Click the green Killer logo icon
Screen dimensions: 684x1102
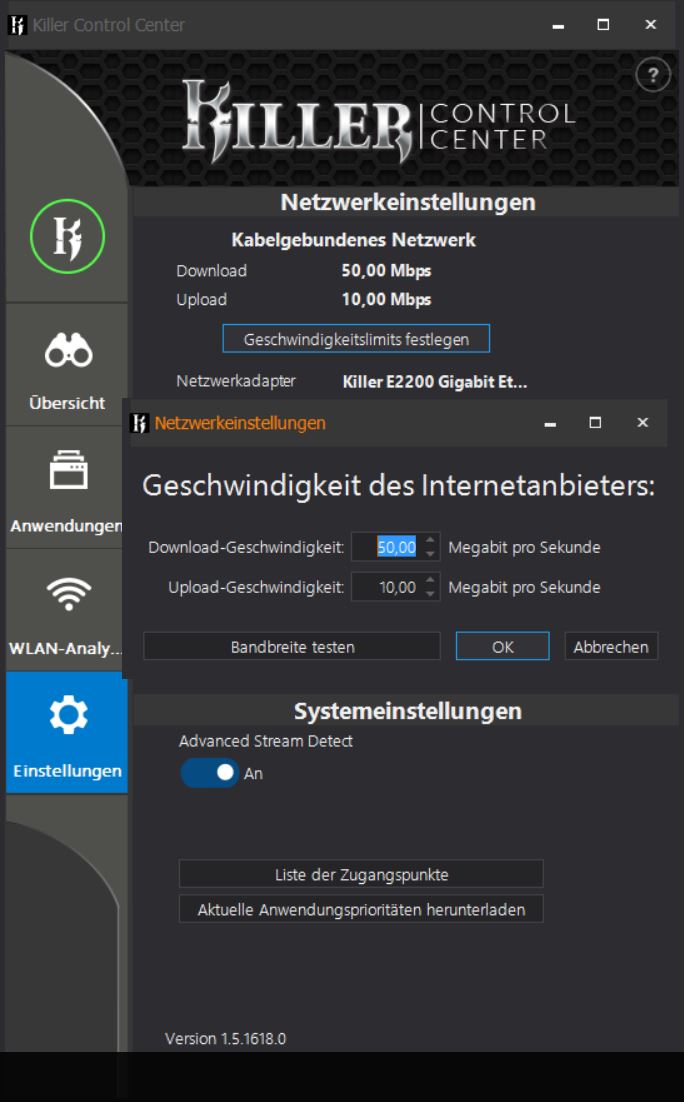(67, 241)
